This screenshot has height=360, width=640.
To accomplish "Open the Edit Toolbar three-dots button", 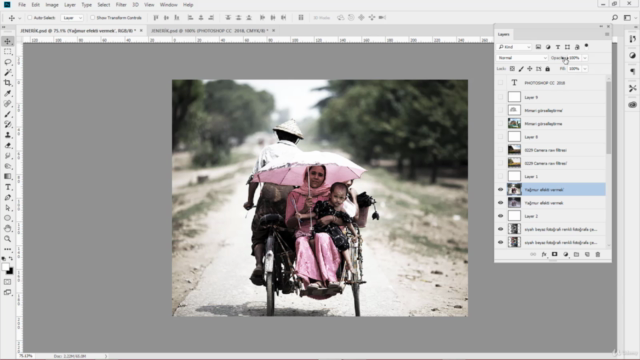I will 8,249.
